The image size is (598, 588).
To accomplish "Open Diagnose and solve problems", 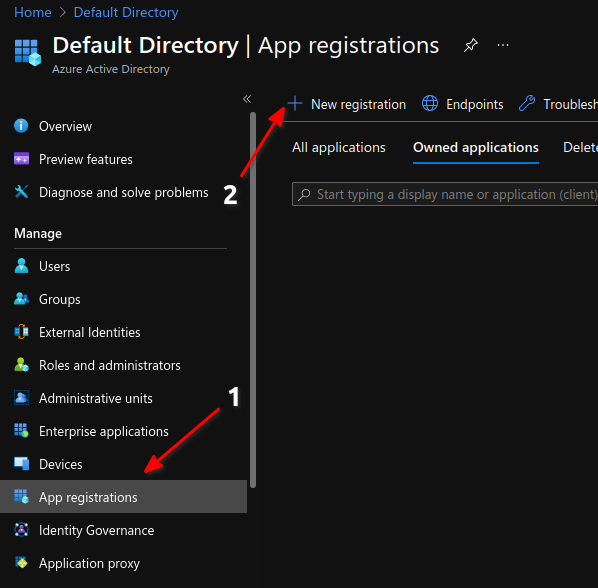I will (x=124, y=192).
